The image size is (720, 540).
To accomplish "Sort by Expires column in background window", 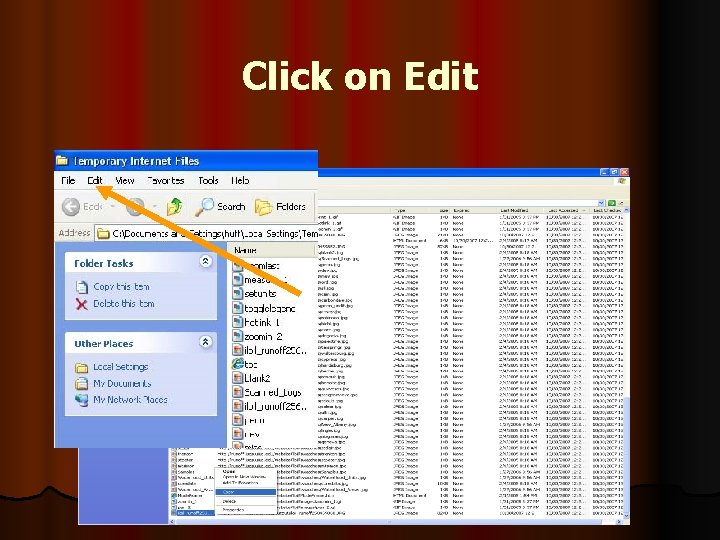I will [x=461, y=210].
